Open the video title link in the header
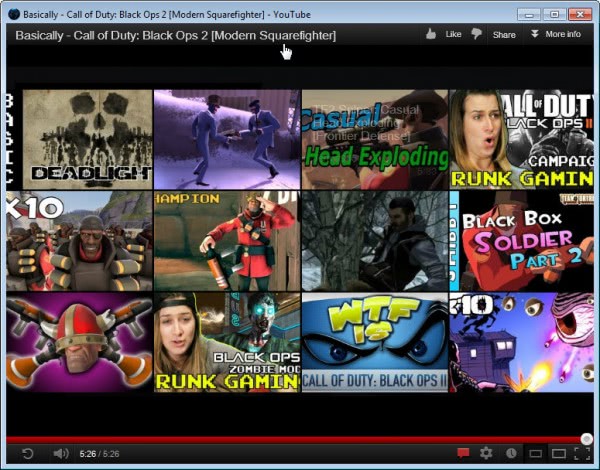The image size is (600, 470). 176,35
